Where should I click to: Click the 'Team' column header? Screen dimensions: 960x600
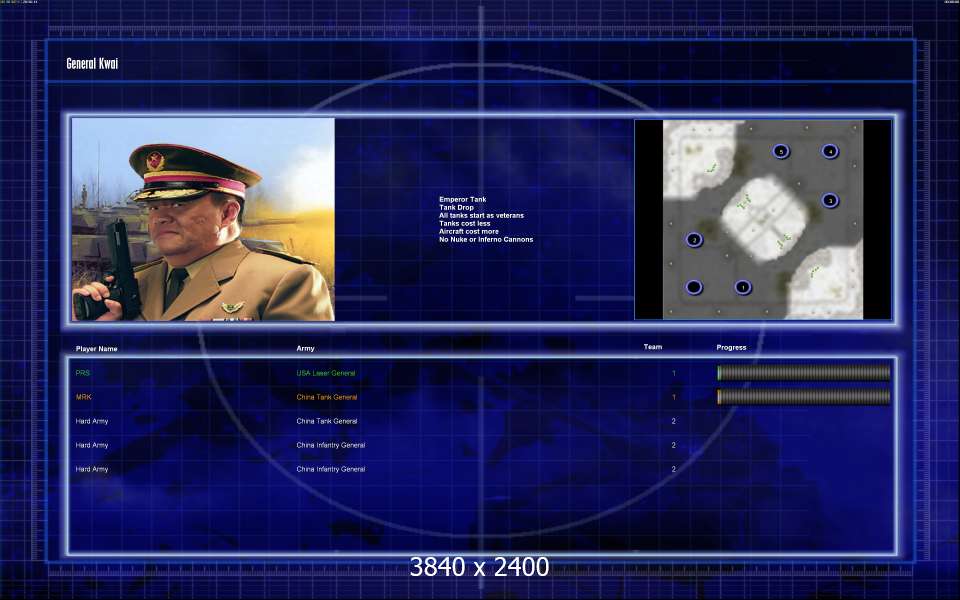click(x=653, y=347)
